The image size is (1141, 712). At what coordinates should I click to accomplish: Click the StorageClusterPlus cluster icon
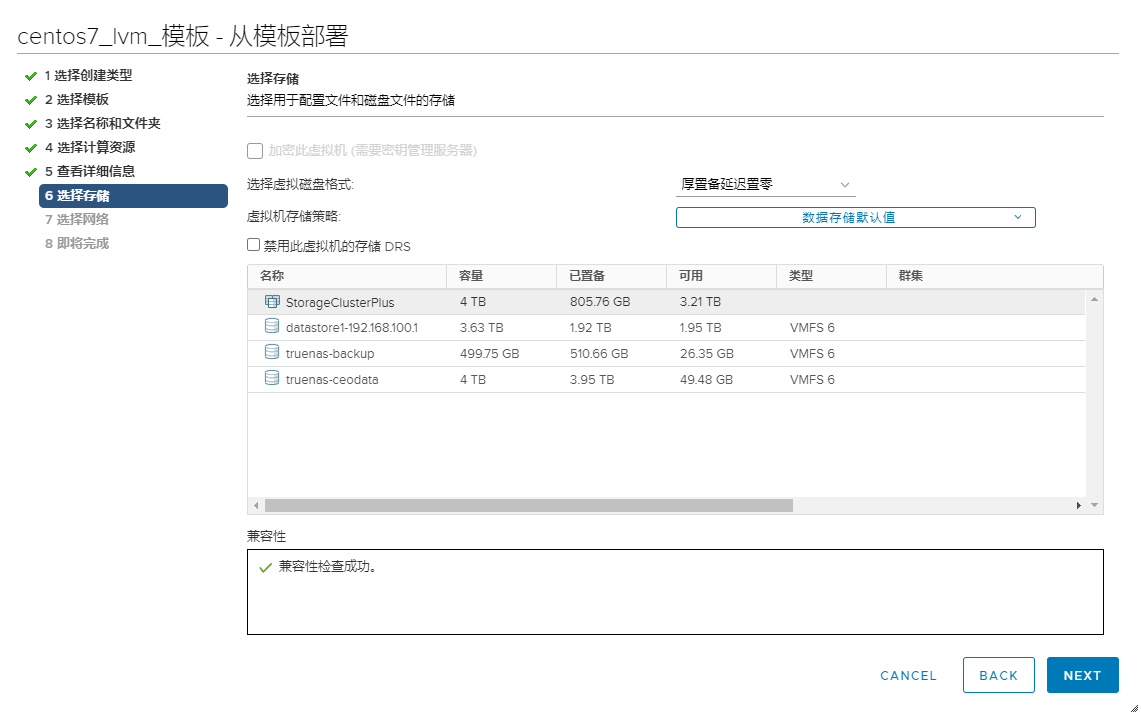(x=272, y=301)
